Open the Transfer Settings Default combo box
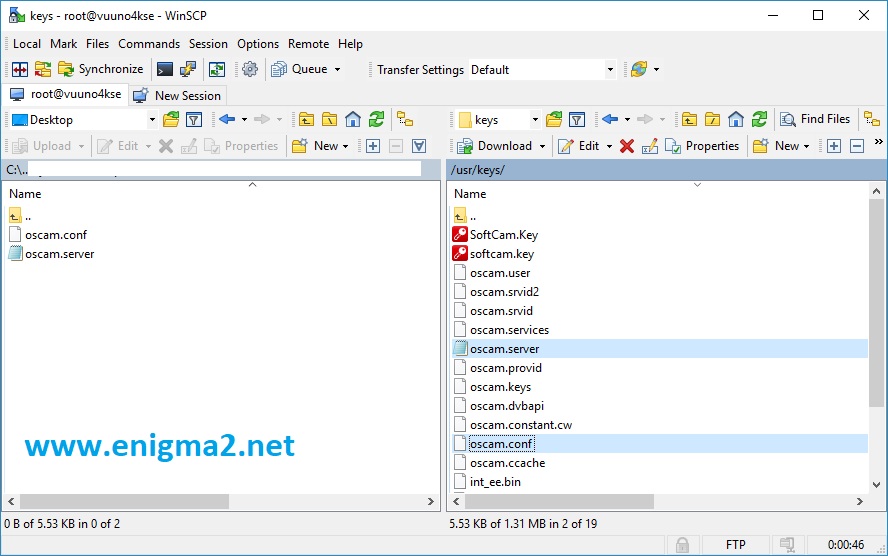The width and height of the screenshot is (888, 556). pyautogui.click(x=542, y=70)
